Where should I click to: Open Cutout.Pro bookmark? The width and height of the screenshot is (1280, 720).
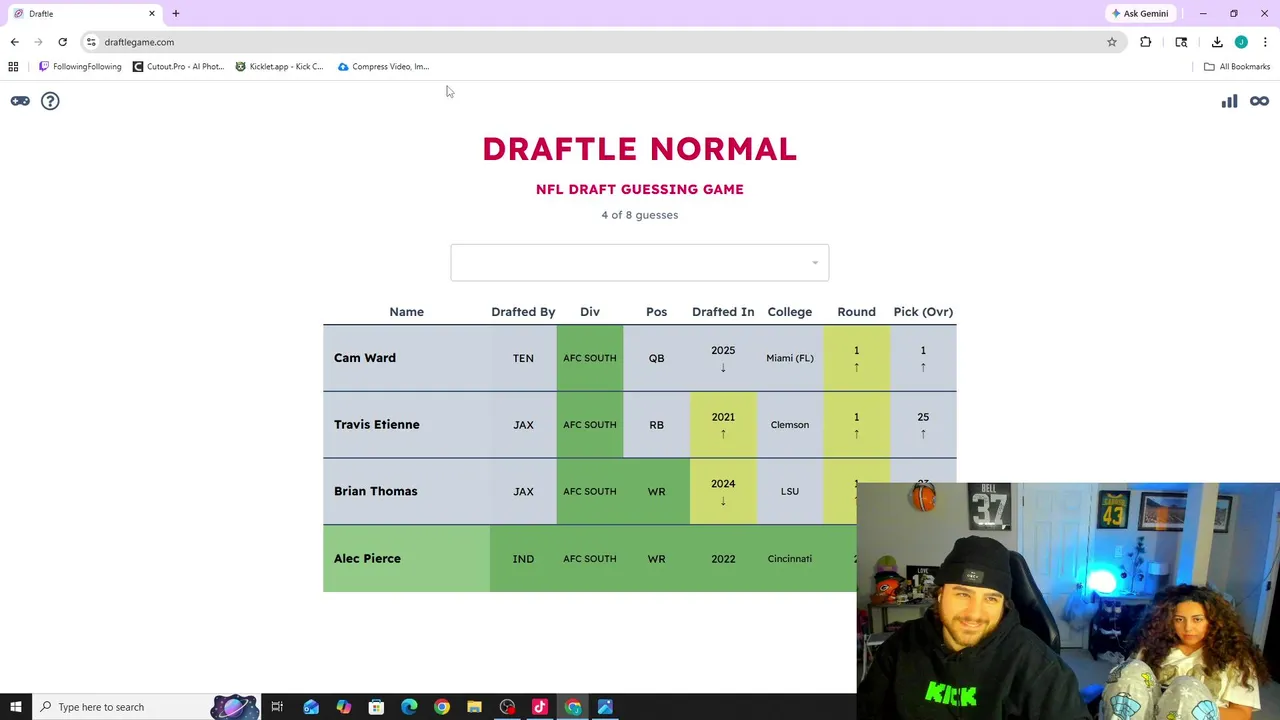tap(178, 67)
